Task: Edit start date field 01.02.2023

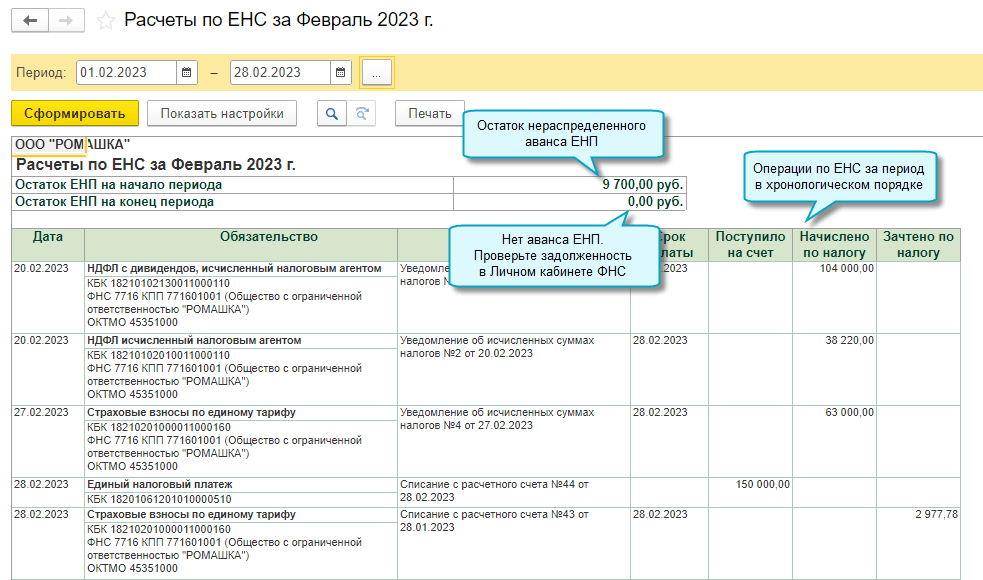Action: pos(125,73)
